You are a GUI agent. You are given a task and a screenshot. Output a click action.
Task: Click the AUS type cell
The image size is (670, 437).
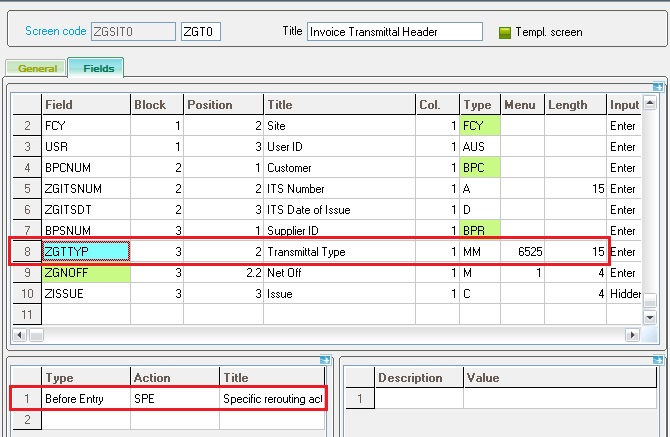pos(480,147)
